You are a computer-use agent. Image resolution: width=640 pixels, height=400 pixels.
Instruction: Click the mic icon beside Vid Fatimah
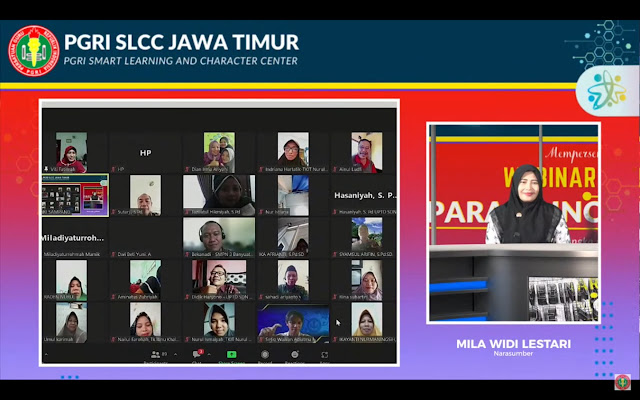(x=46, y=169)
